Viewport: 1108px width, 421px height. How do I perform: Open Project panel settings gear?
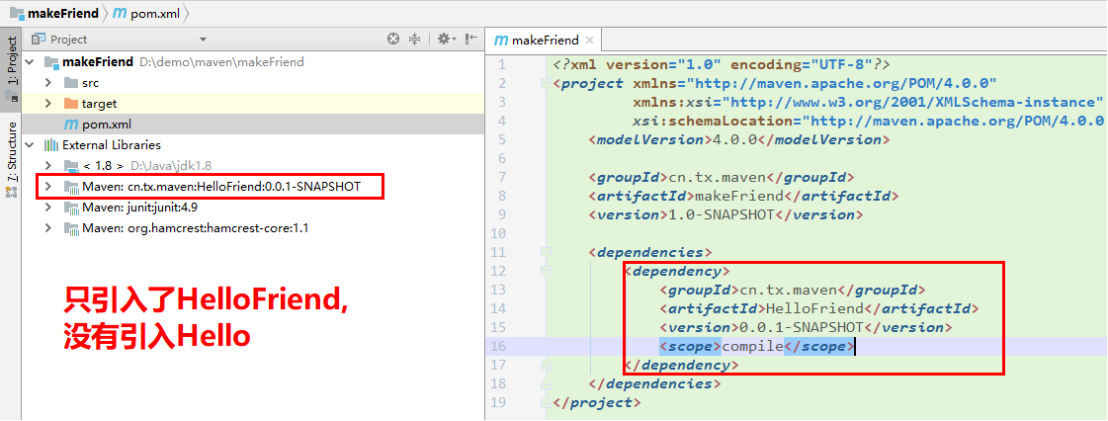(x=446, y=40)
